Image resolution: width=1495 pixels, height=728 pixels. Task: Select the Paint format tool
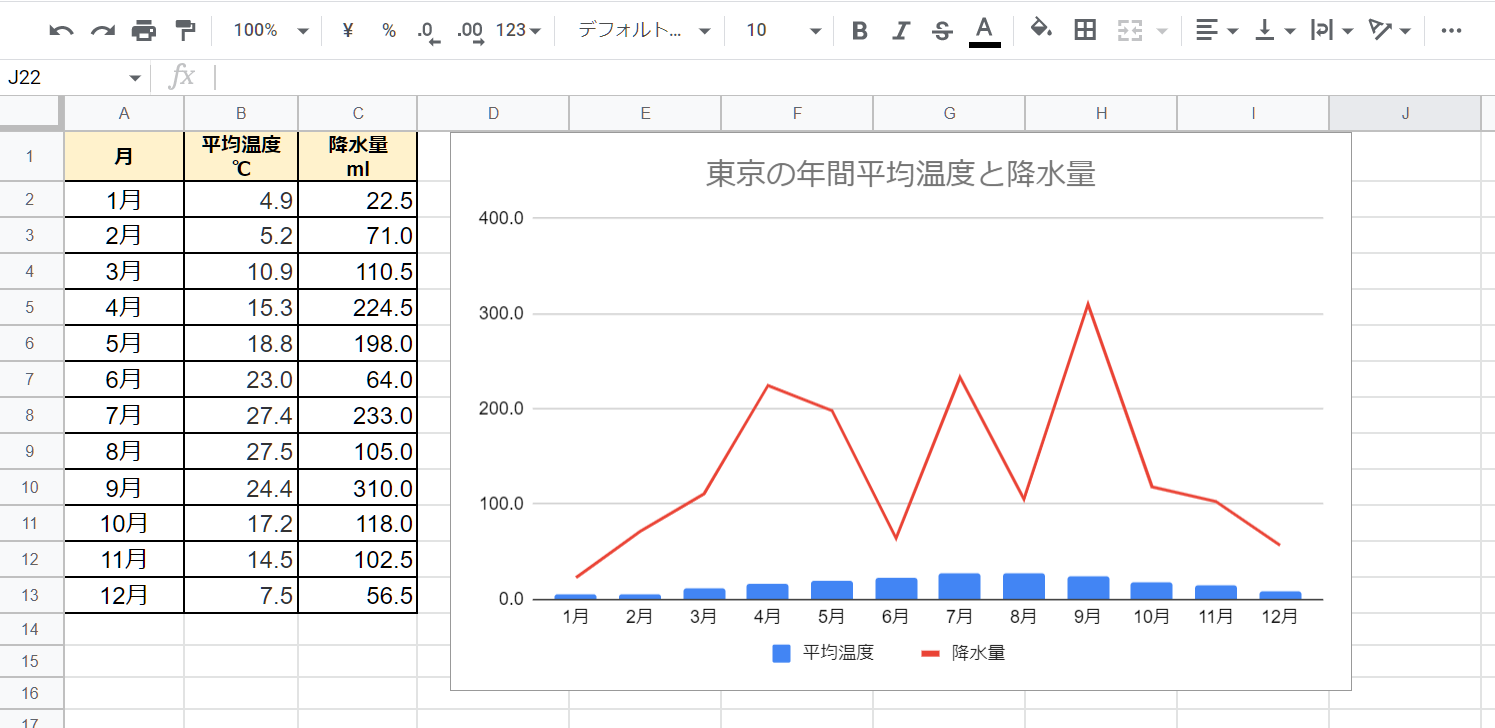[185, 31]
